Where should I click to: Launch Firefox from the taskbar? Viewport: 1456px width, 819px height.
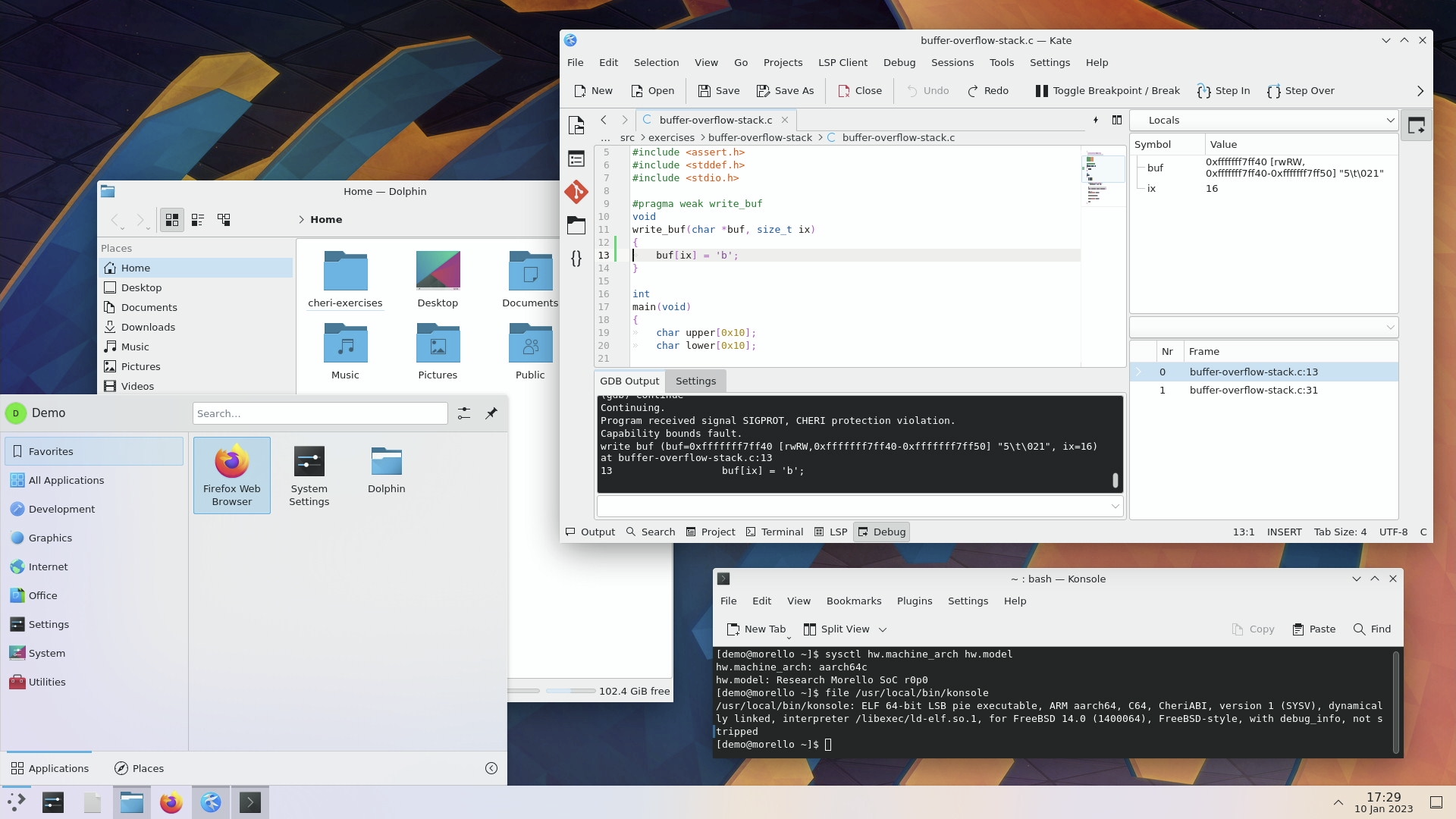[x=171, y=802]
